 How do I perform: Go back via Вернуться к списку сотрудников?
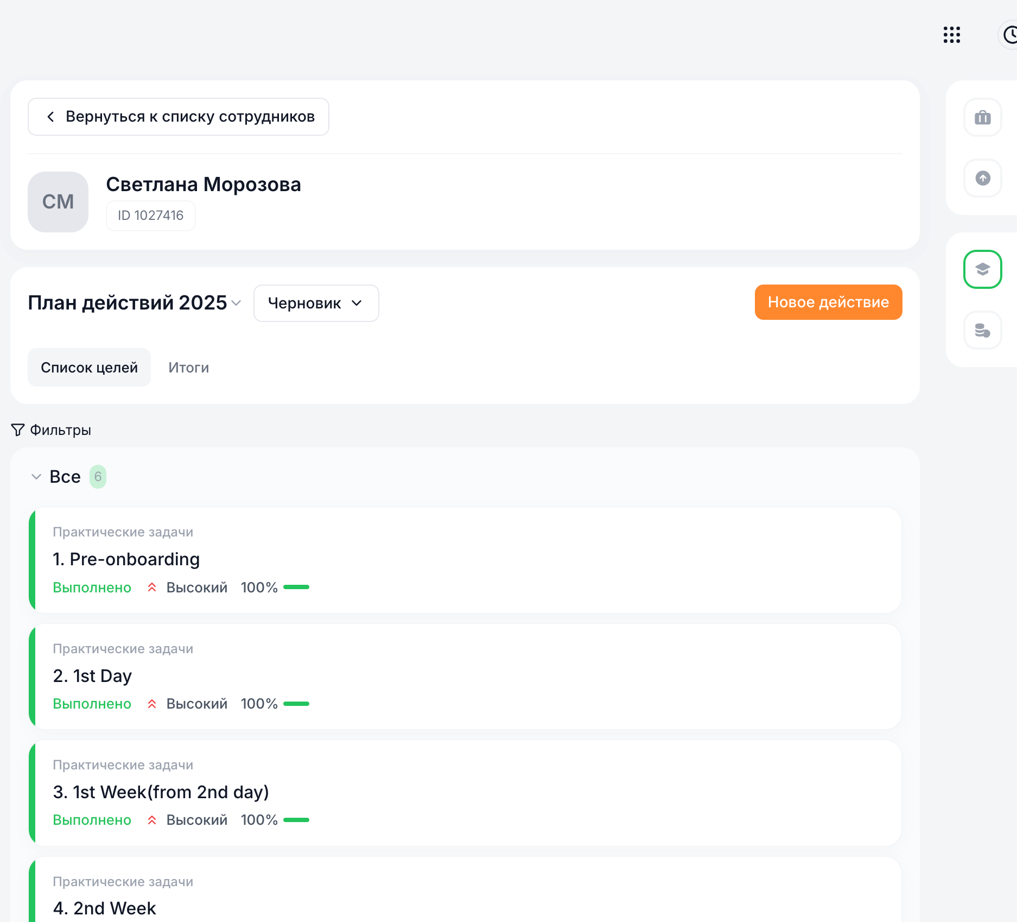point(178,117)
